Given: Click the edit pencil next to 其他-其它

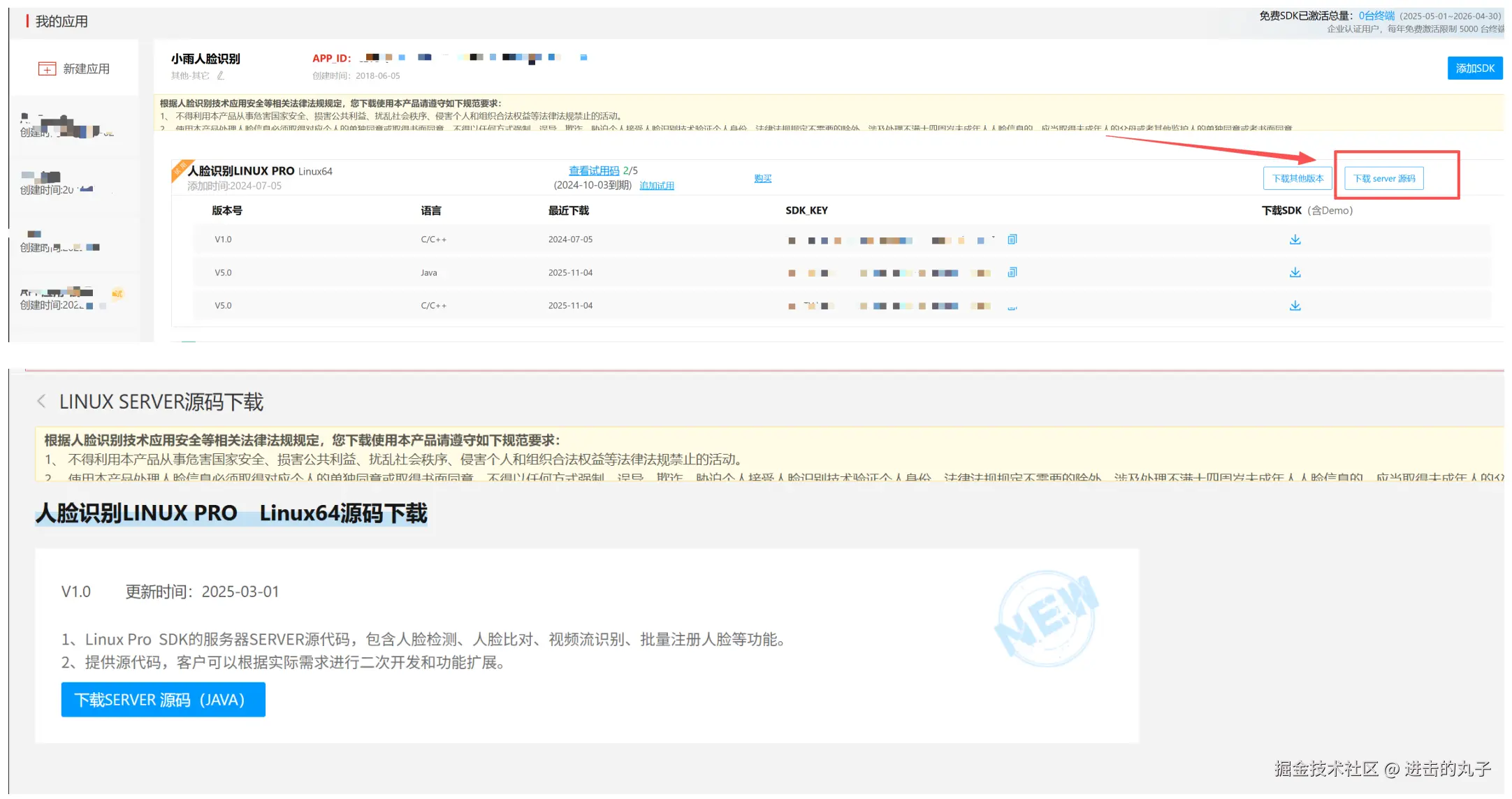Looking at the screenshot, I should point(221,75).
